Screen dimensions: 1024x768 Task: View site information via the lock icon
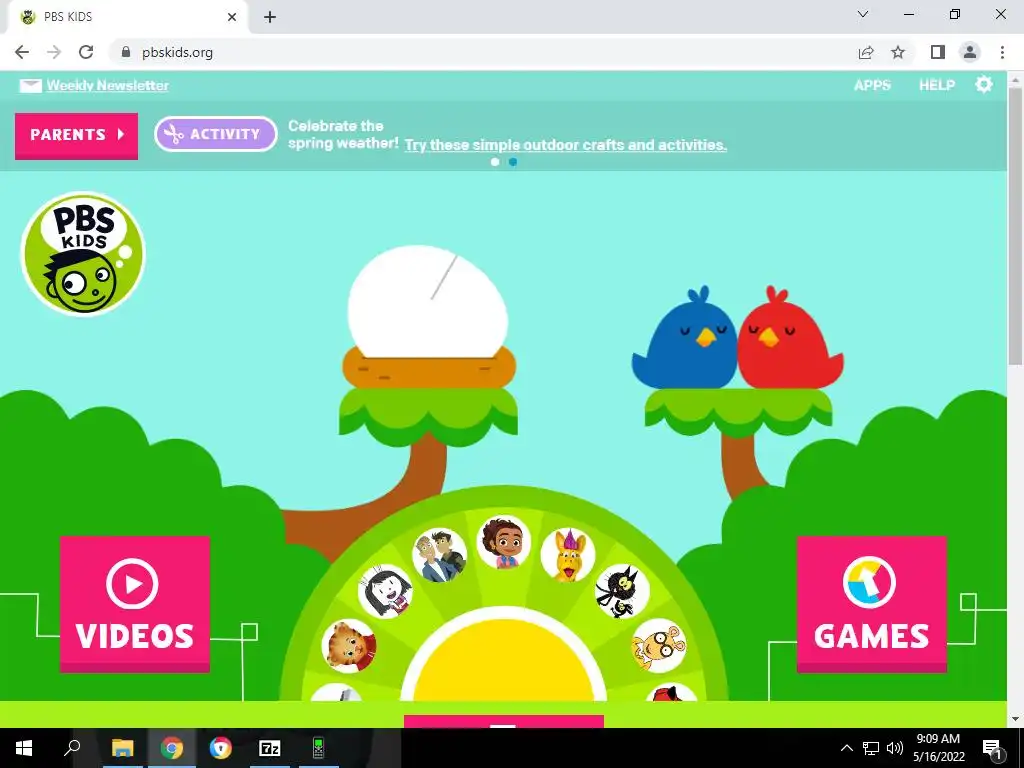click(x=126, y=52)
